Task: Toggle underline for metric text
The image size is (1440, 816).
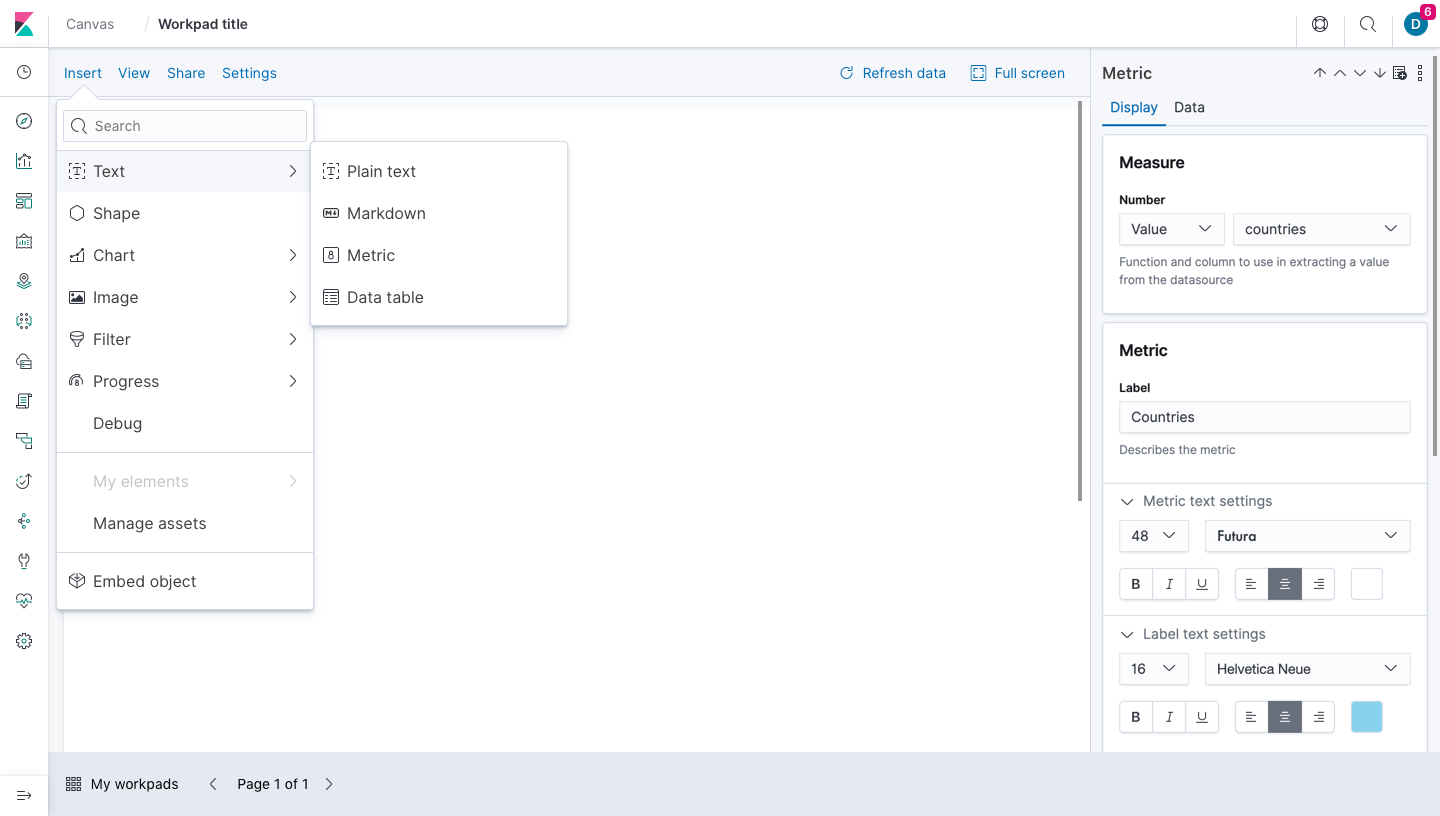Action: click(1202, 584)
